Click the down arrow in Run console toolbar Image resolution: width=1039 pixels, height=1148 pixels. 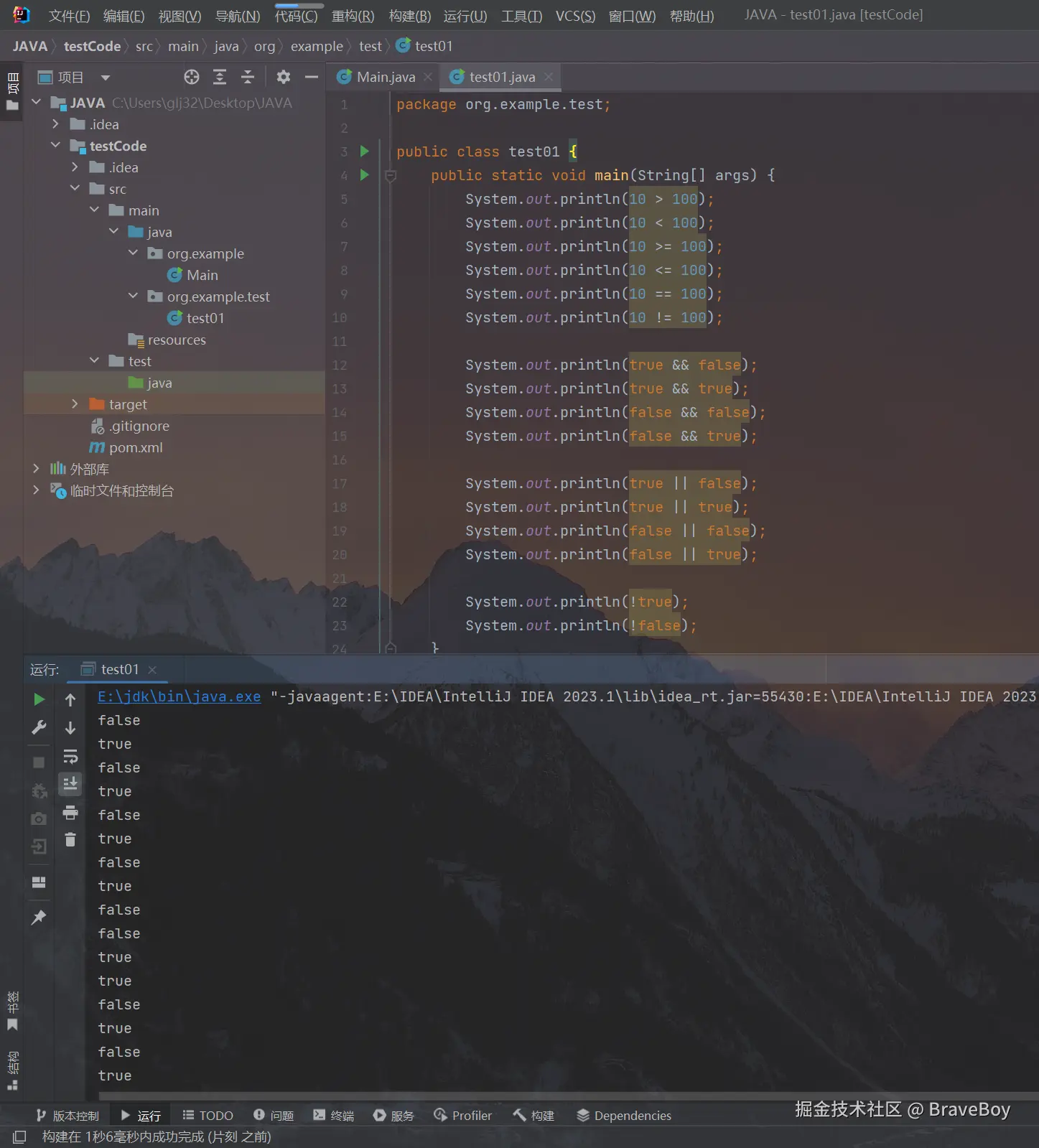70,727
